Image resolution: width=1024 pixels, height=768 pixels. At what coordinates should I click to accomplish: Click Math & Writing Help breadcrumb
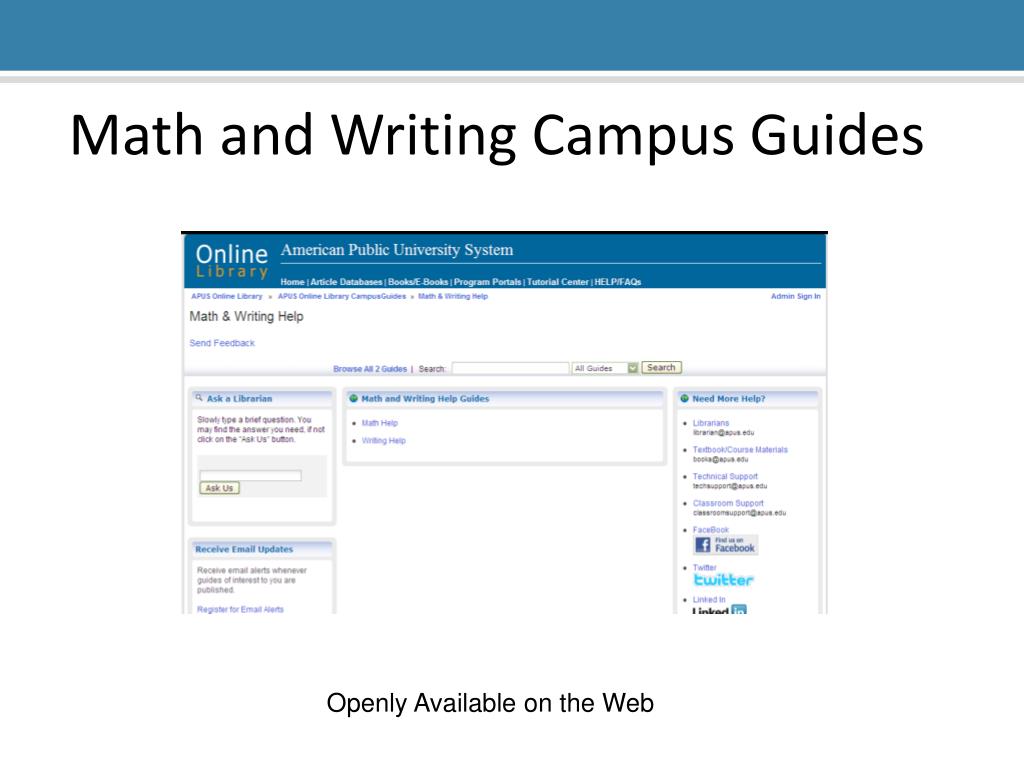[x=453, y=296]
